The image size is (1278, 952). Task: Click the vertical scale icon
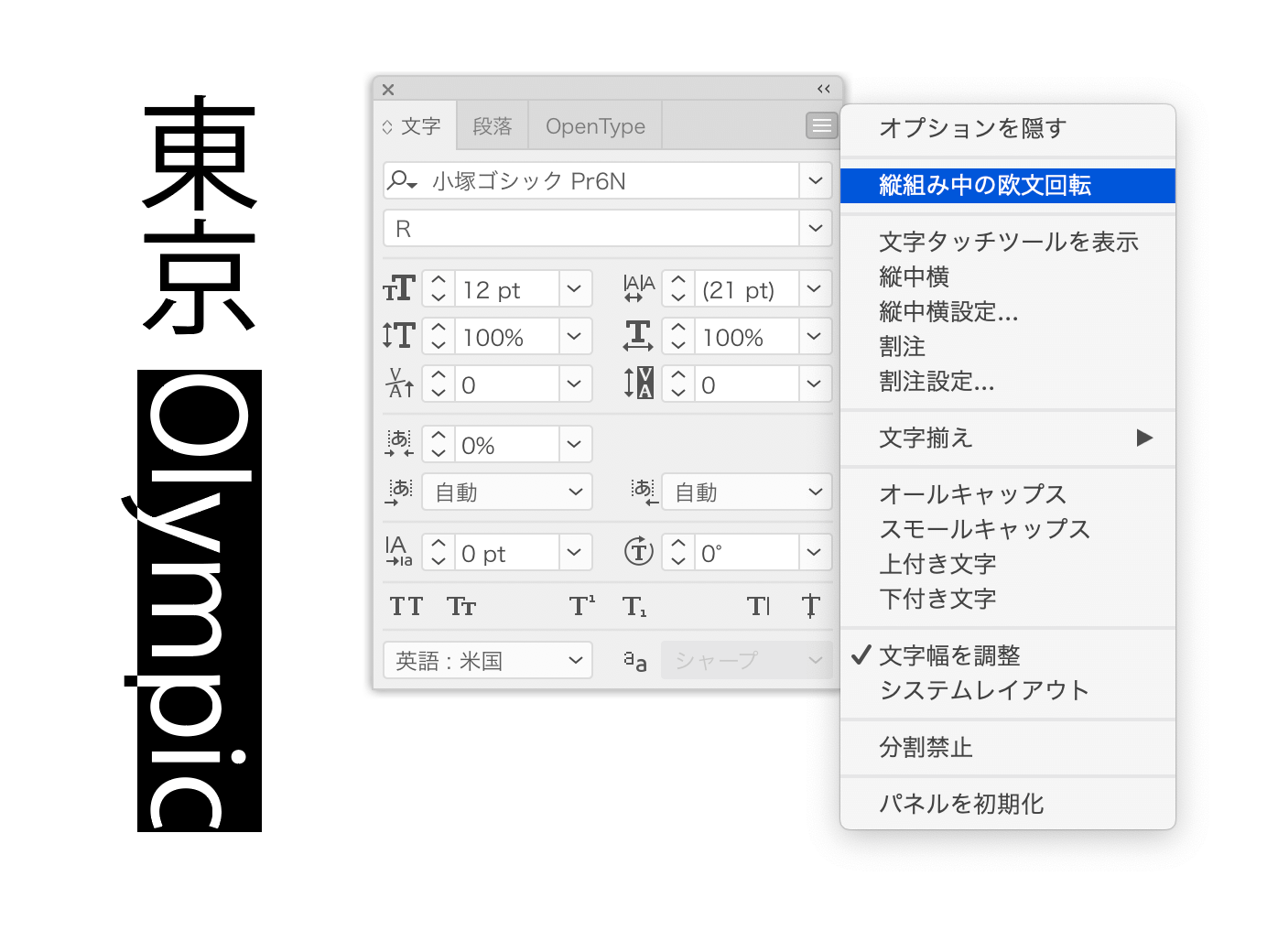tap(399, 336)
